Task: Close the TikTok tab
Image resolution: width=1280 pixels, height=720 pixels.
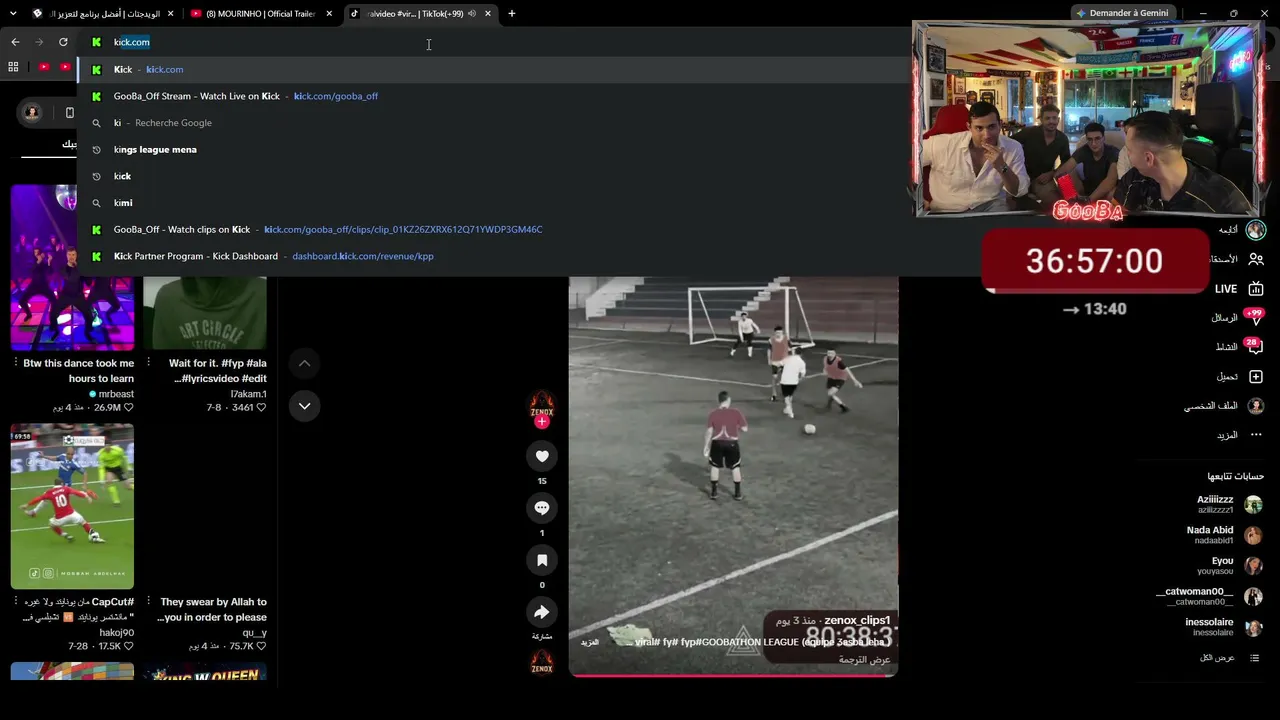Action: 488,14
